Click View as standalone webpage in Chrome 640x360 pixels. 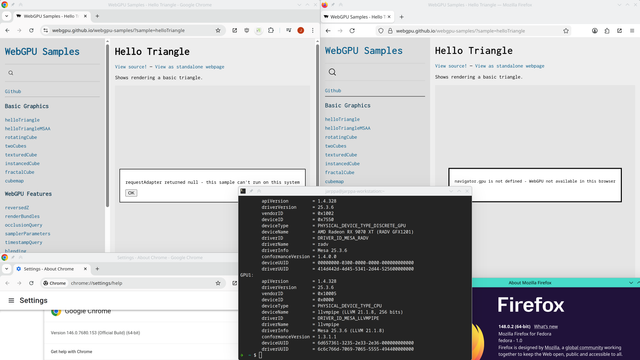click(x=189, y=67)
